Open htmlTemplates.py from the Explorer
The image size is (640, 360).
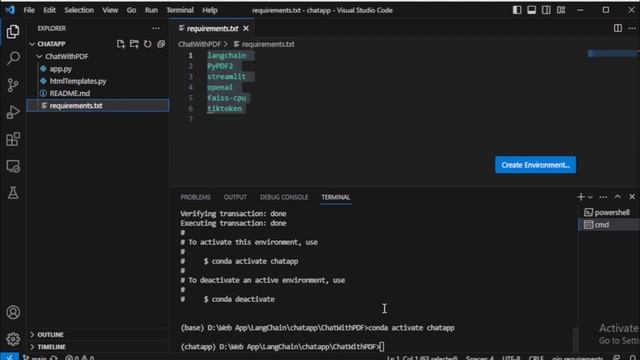[x=78, y=81]
